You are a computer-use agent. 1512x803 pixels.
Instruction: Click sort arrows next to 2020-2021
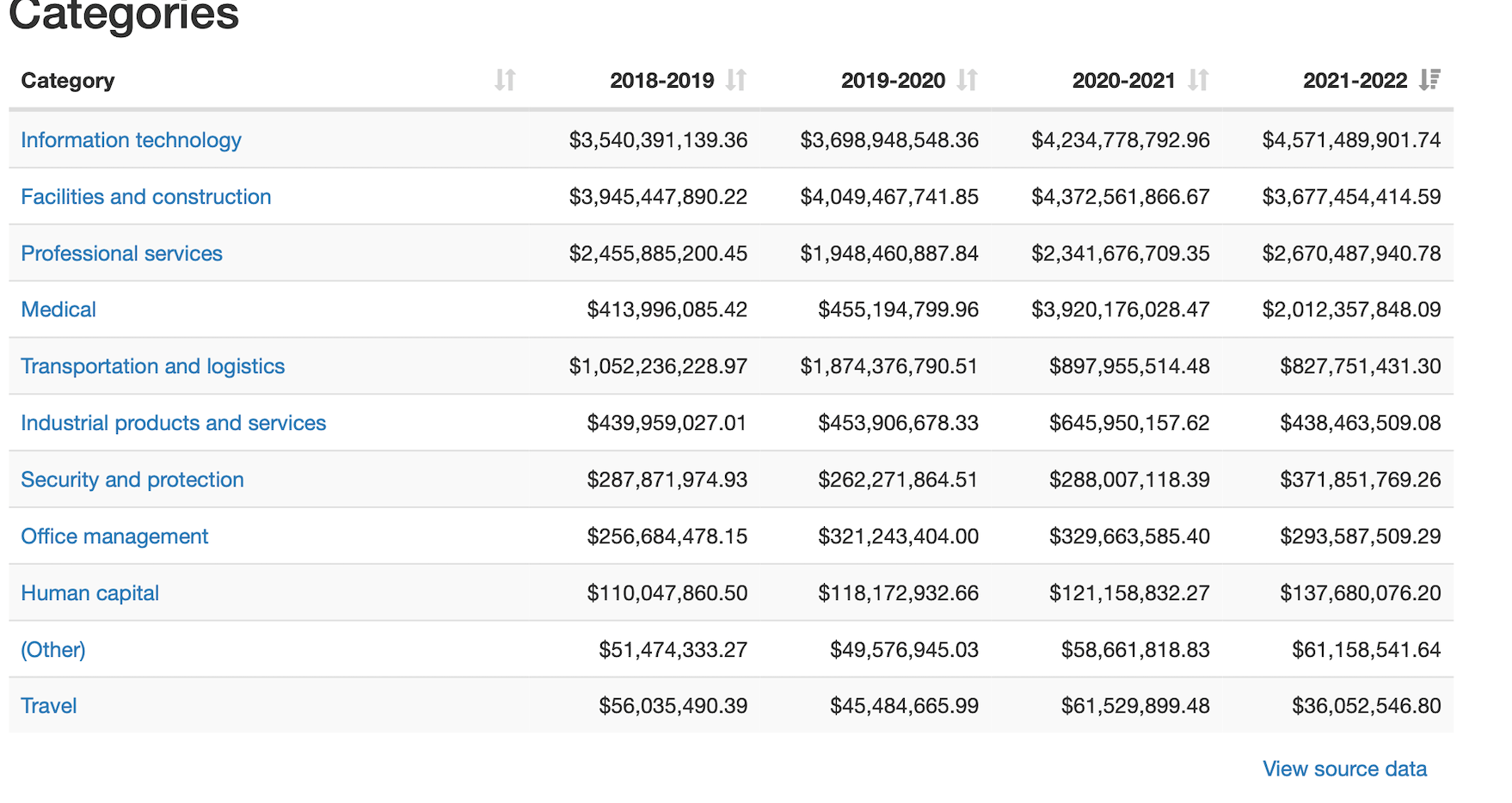pyautogui.click(x=1199, y=80)
